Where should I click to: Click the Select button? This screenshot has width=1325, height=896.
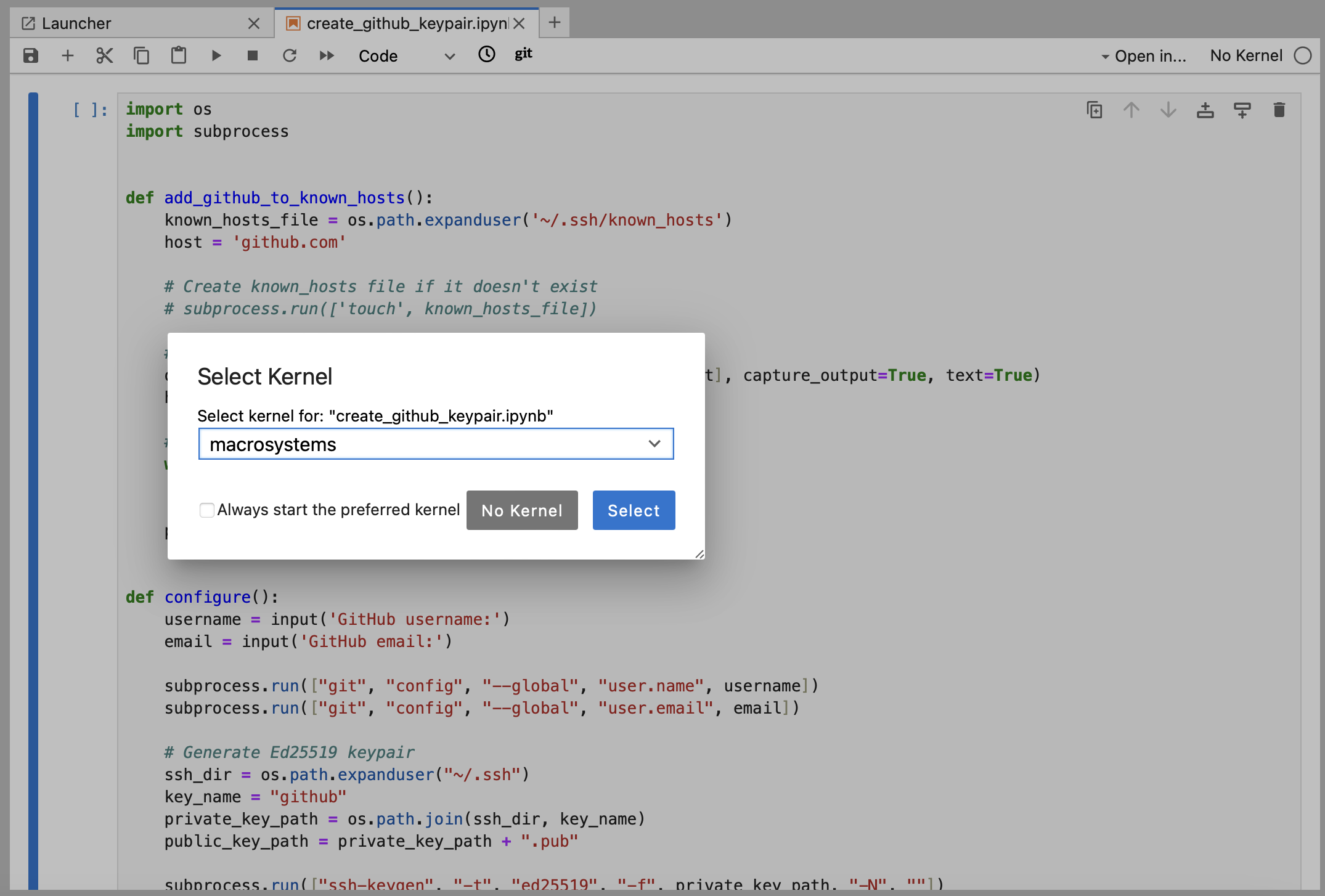click(633, 510)
